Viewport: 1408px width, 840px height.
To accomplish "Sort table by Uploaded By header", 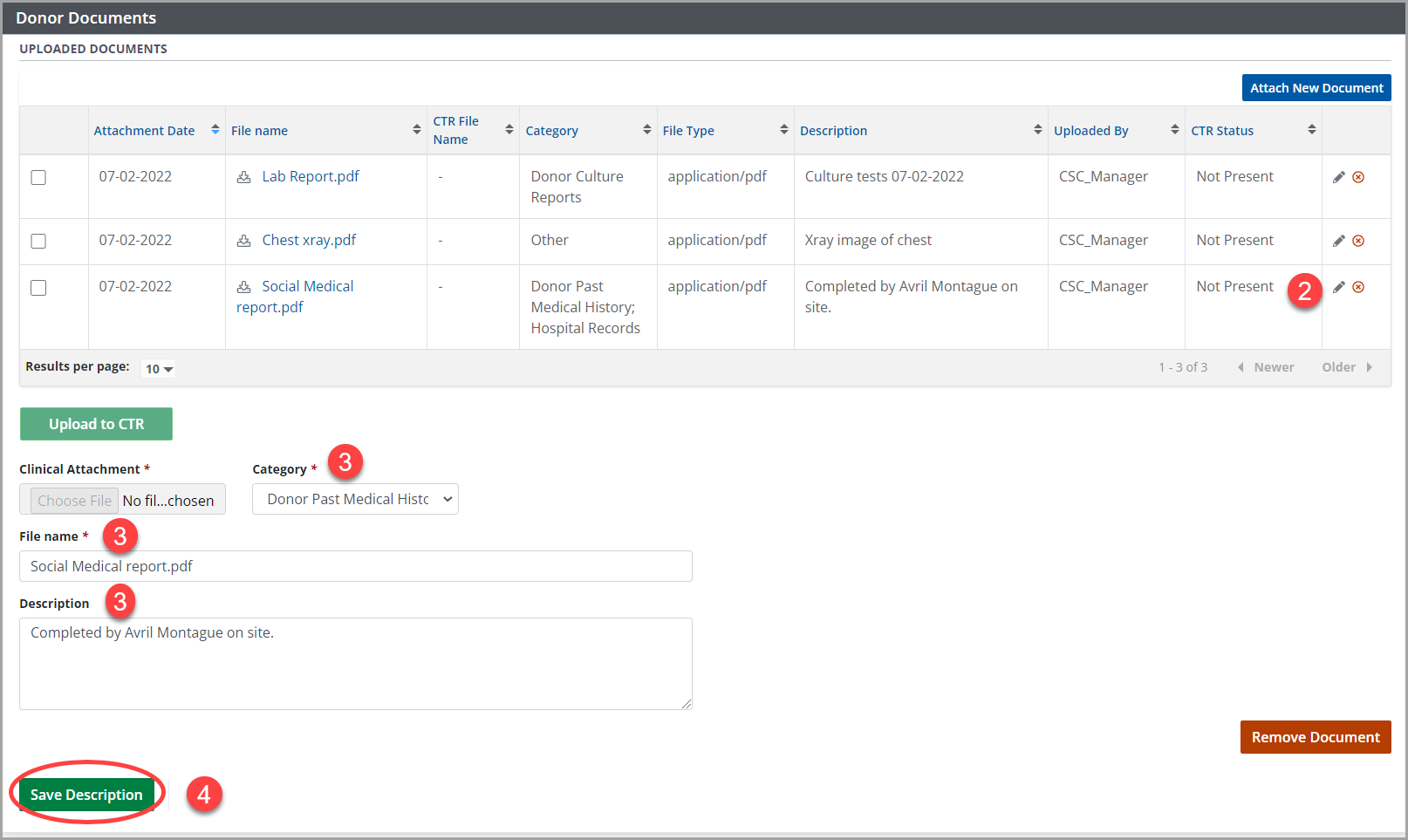I will click(1090, 131).
